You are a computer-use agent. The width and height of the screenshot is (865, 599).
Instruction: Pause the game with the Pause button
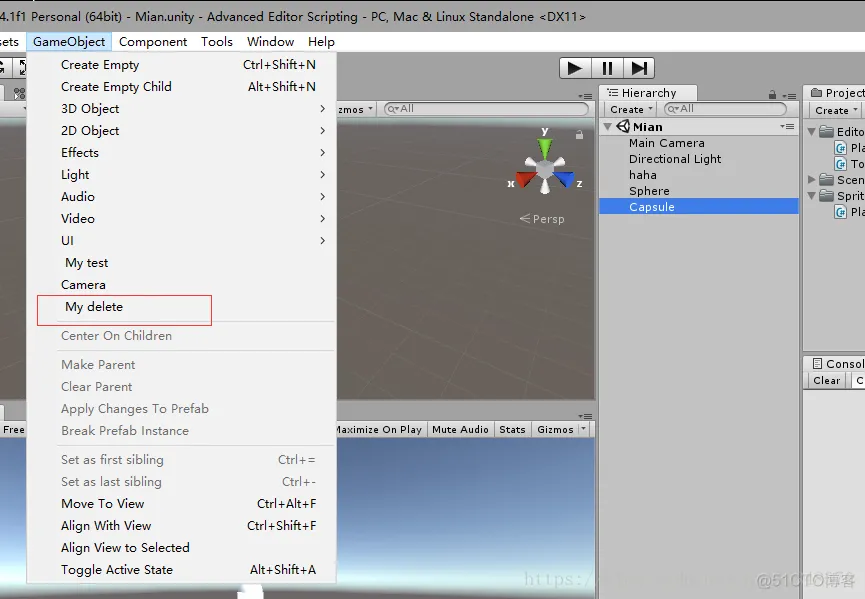(607, 68)
